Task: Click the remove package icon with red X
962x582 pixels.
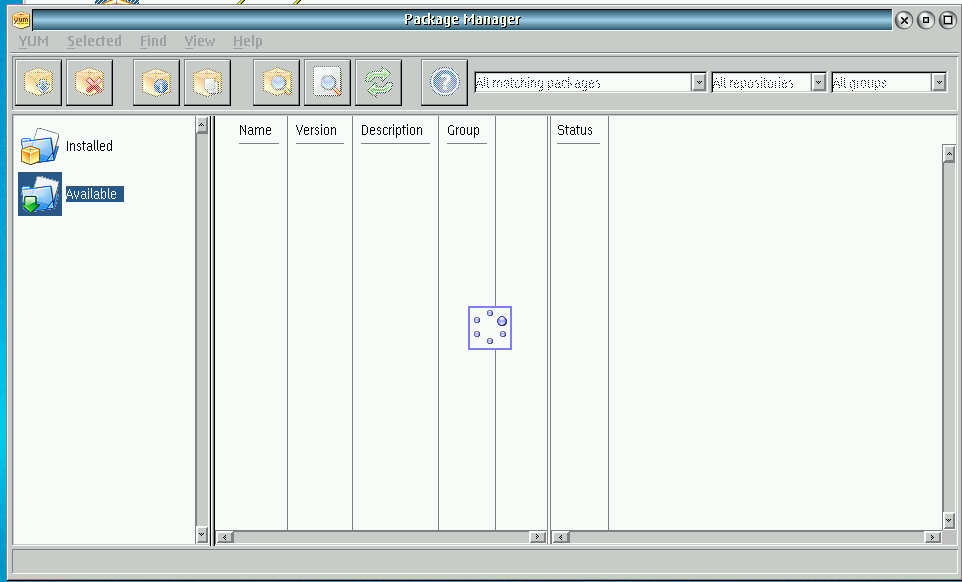Action: click(90, 82)
